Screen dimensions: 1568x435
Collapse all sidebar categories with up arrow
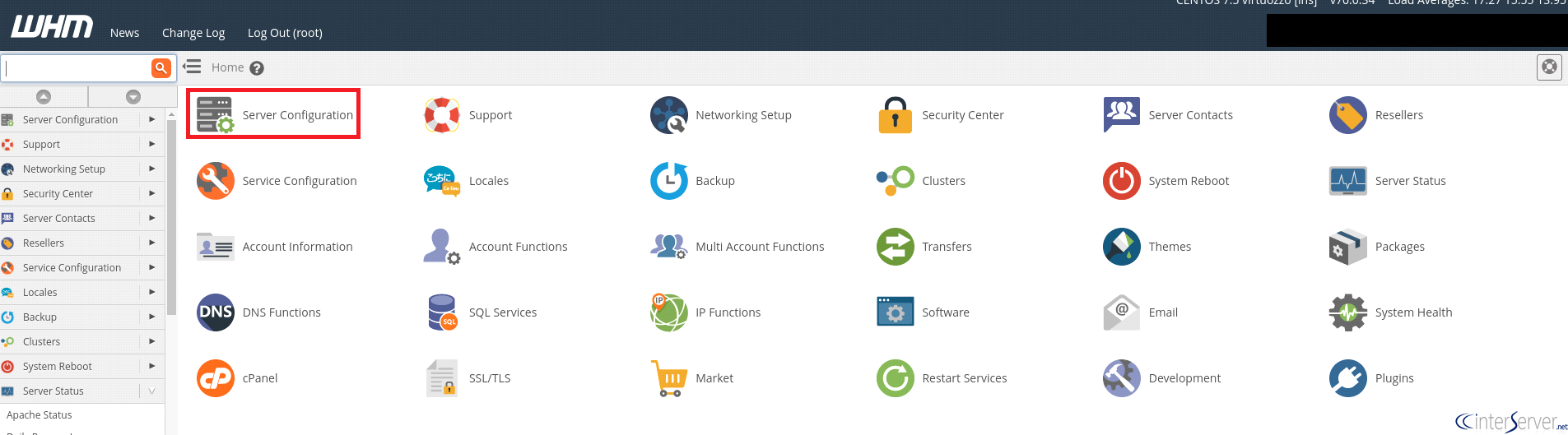tap(44, 96)
